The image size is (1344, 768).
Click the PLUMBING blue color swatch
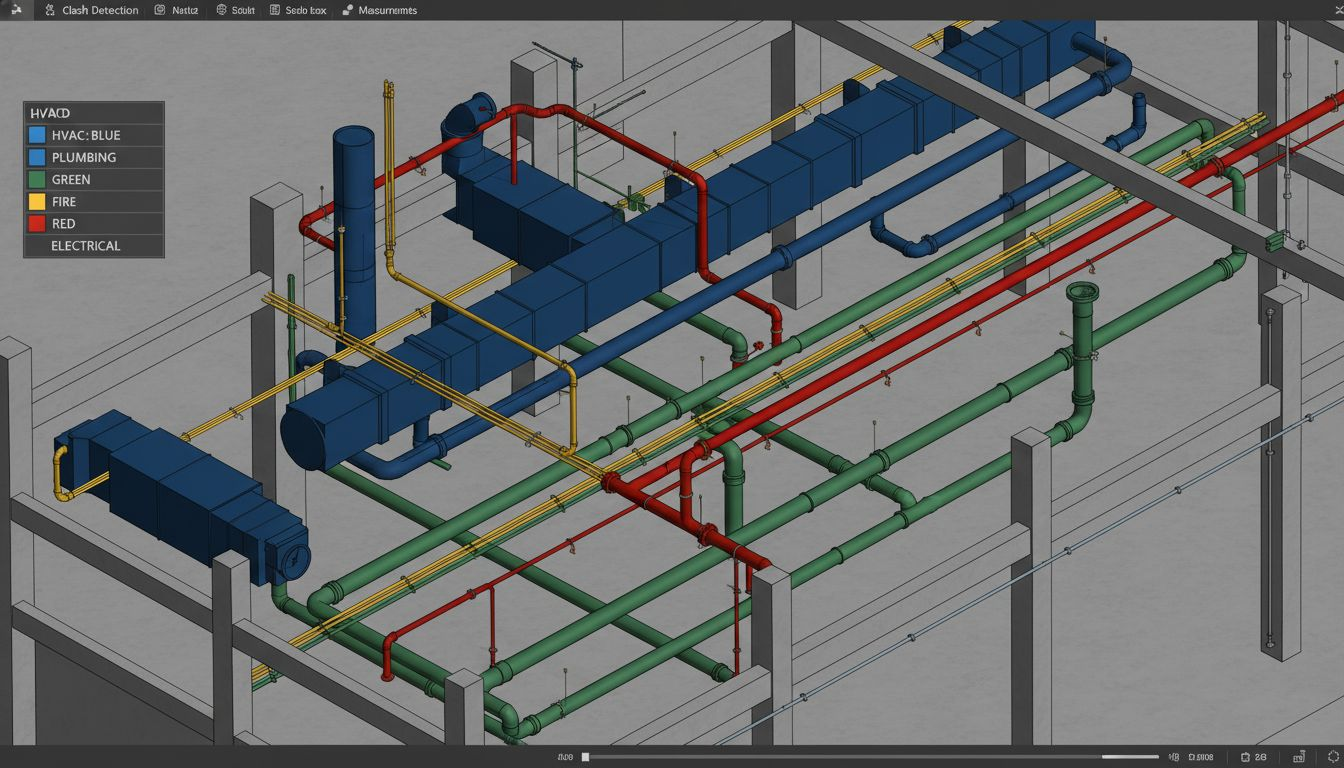click(x=37, y=157)
